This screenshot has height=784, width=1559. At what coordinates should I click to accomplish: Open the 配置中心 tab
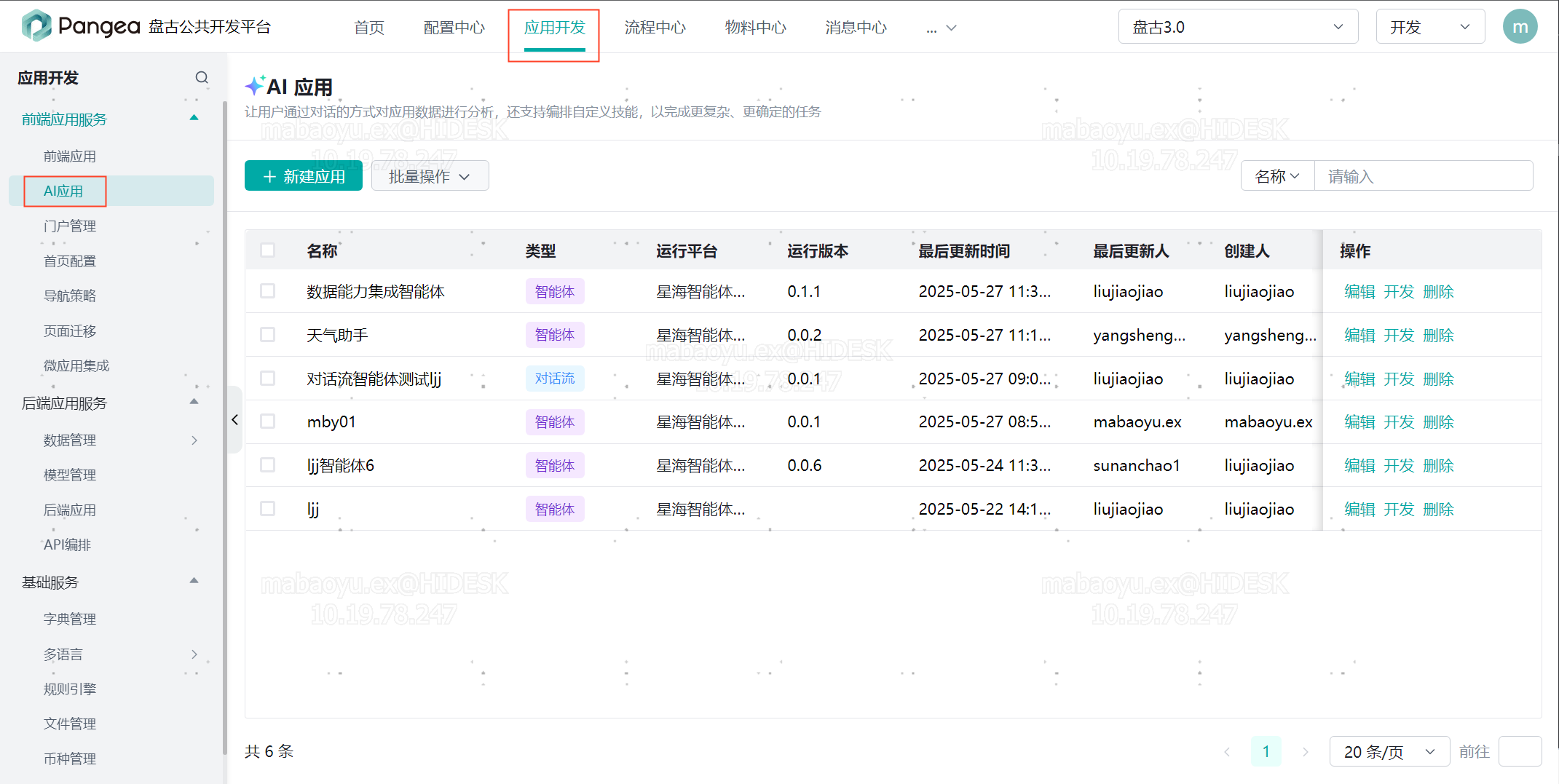[x=454, y=27]
